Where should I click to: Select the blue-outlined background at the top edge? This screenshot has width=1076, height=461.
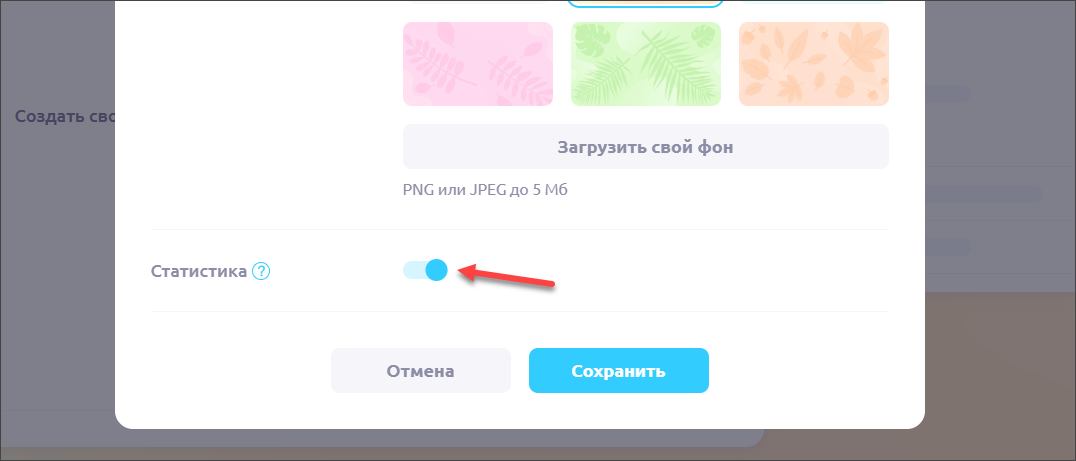point(646,3)
